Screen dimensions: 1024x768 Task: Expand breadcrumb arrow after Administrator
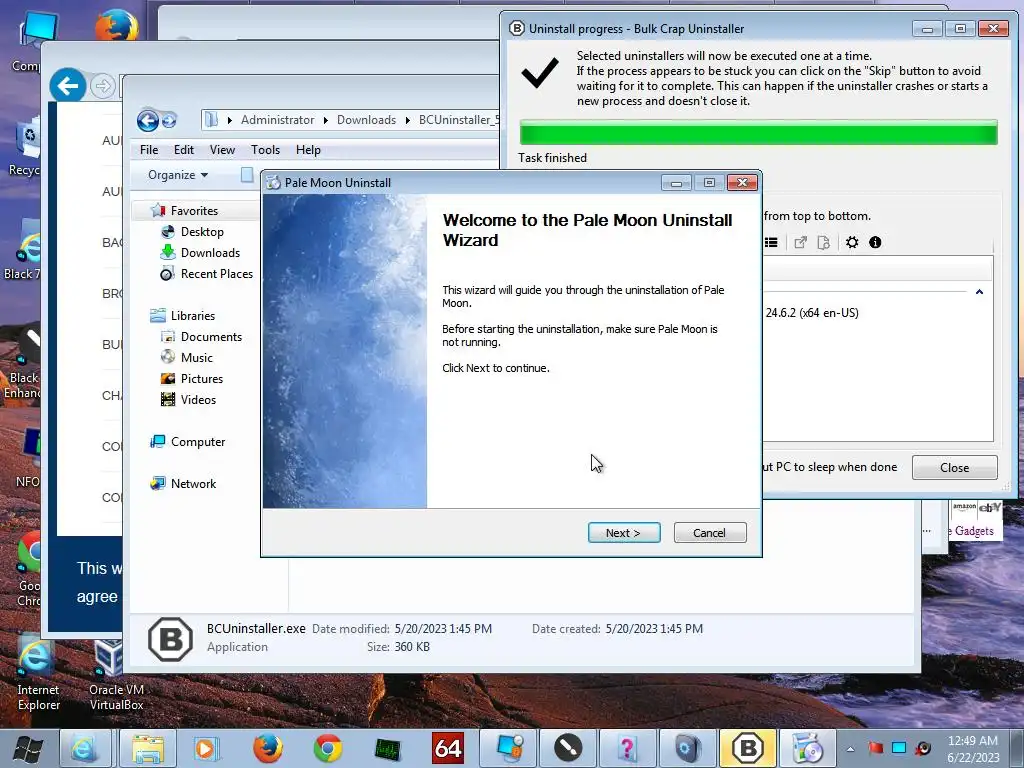(x=325, y=120)
